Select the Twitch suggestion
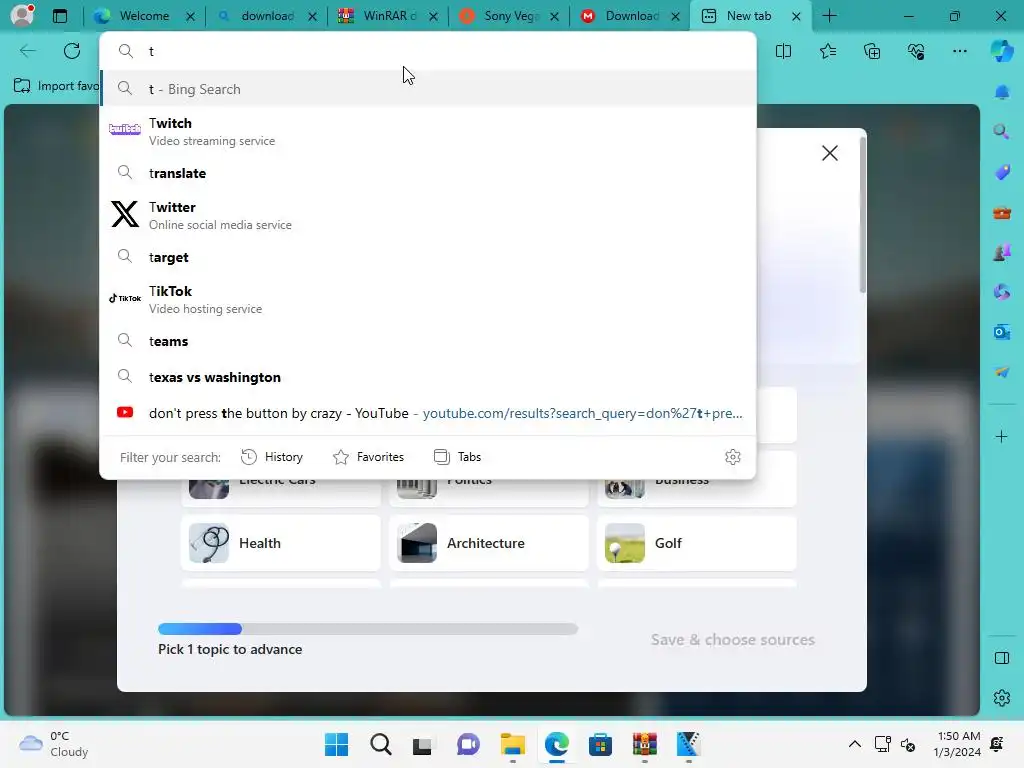Image resolution: width=1024 pixels, height=768 pixels. [428, 131]
